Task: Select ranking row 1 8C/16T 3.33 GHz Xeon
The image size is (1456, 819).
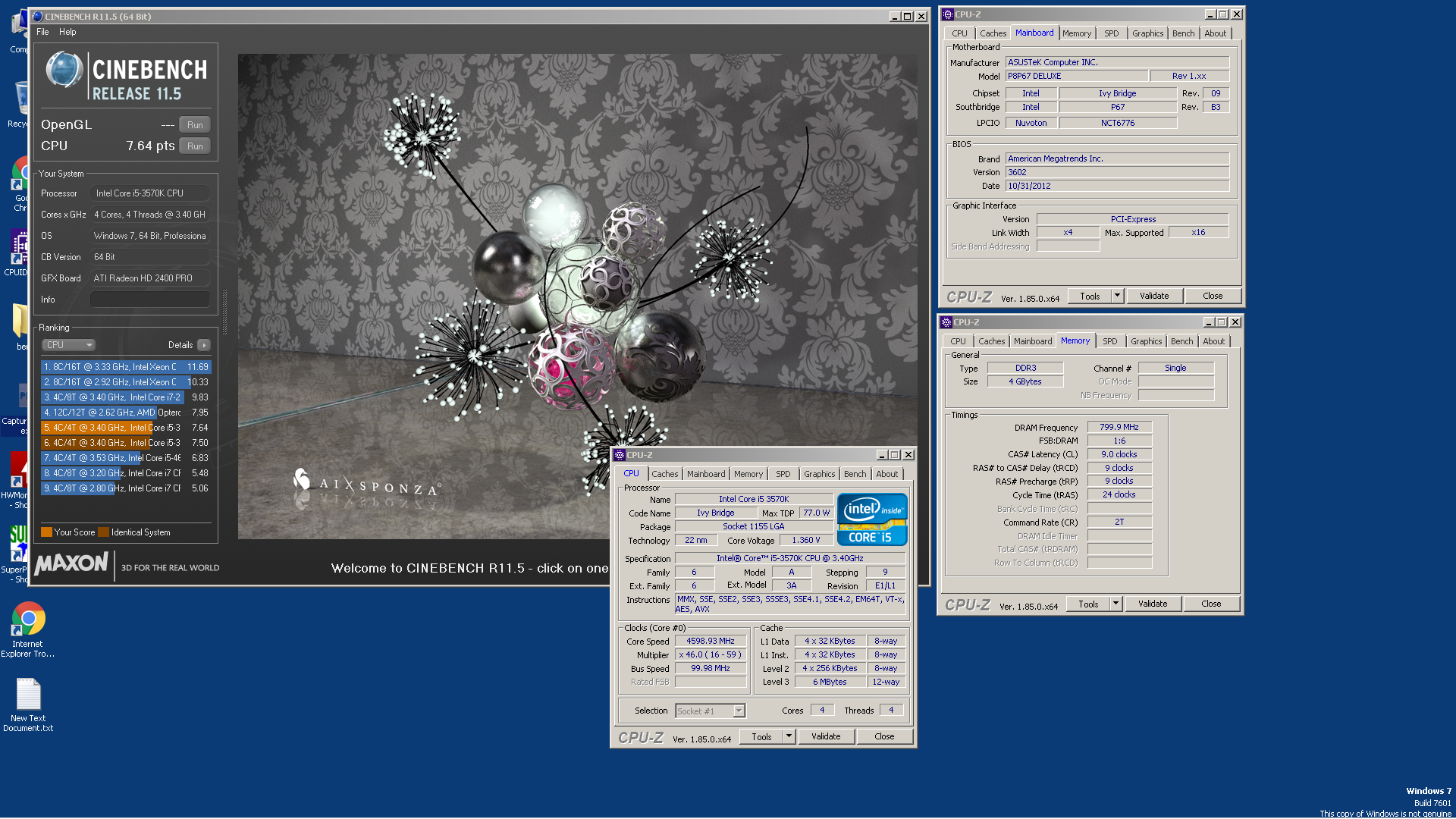Action: [125, 367]
